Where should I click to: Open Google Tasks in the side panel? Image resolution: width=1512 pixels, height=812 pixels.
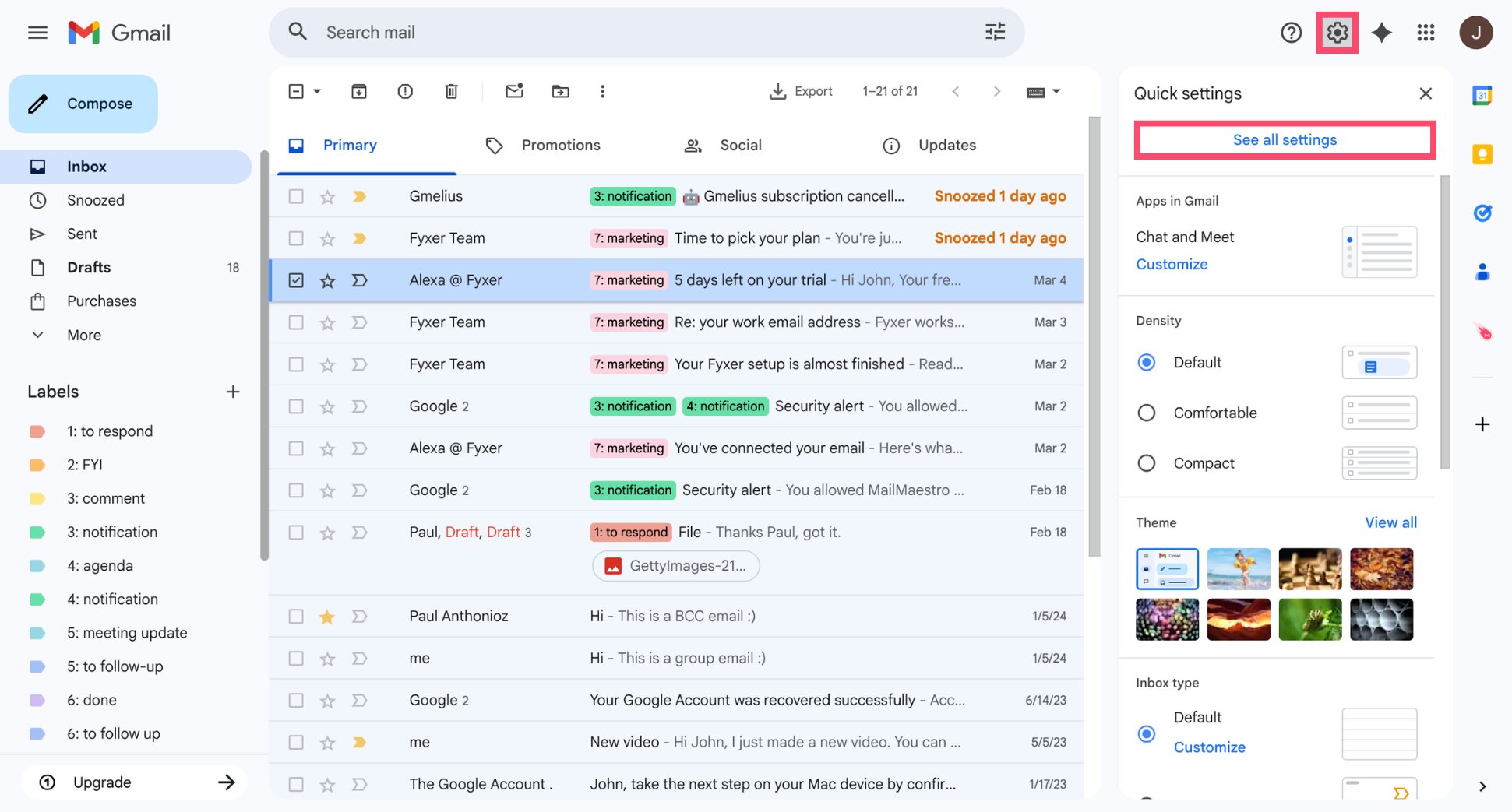(1482, 213)
